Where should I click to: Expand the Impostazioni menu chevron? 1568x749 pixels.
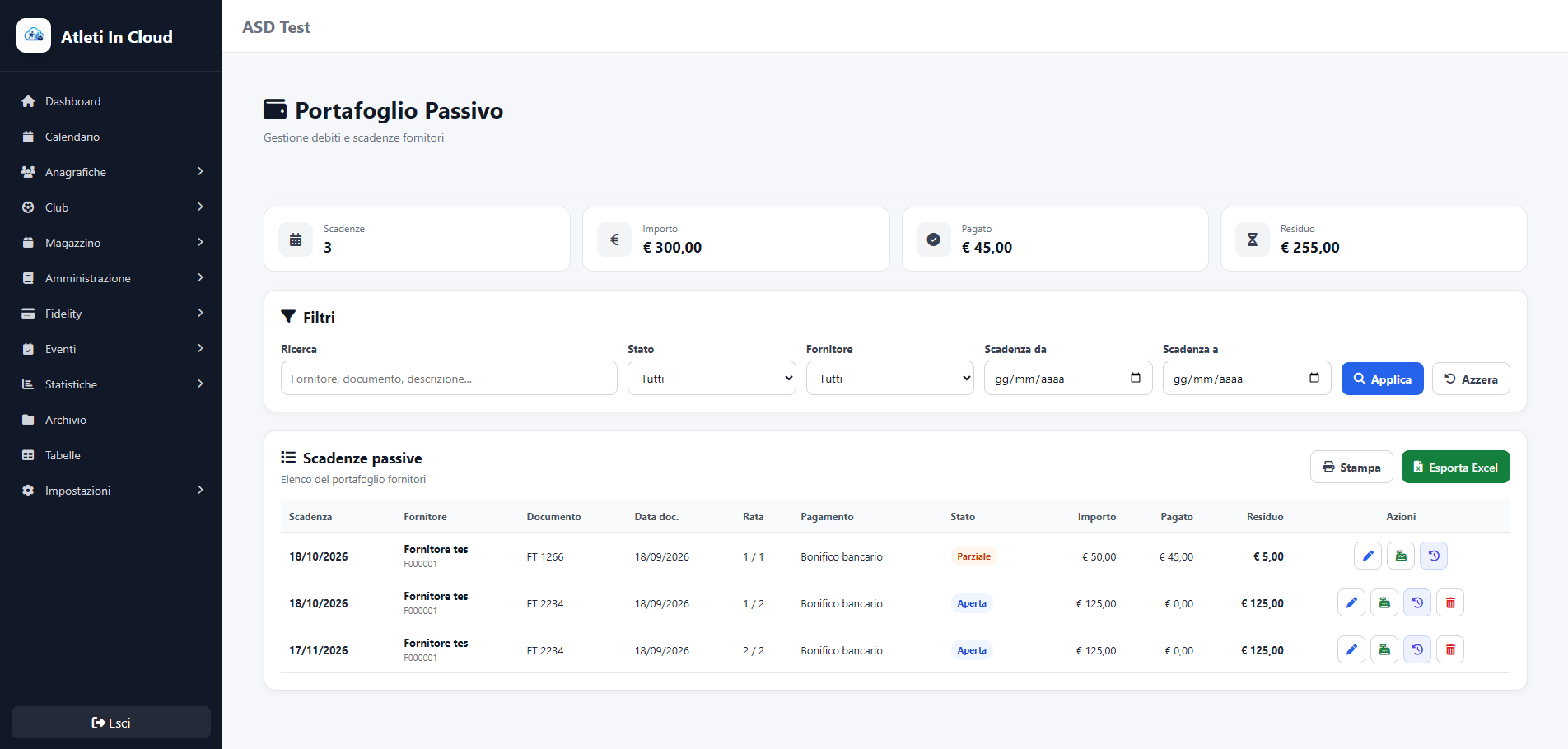pyautogui.click(x=200, y=490)
